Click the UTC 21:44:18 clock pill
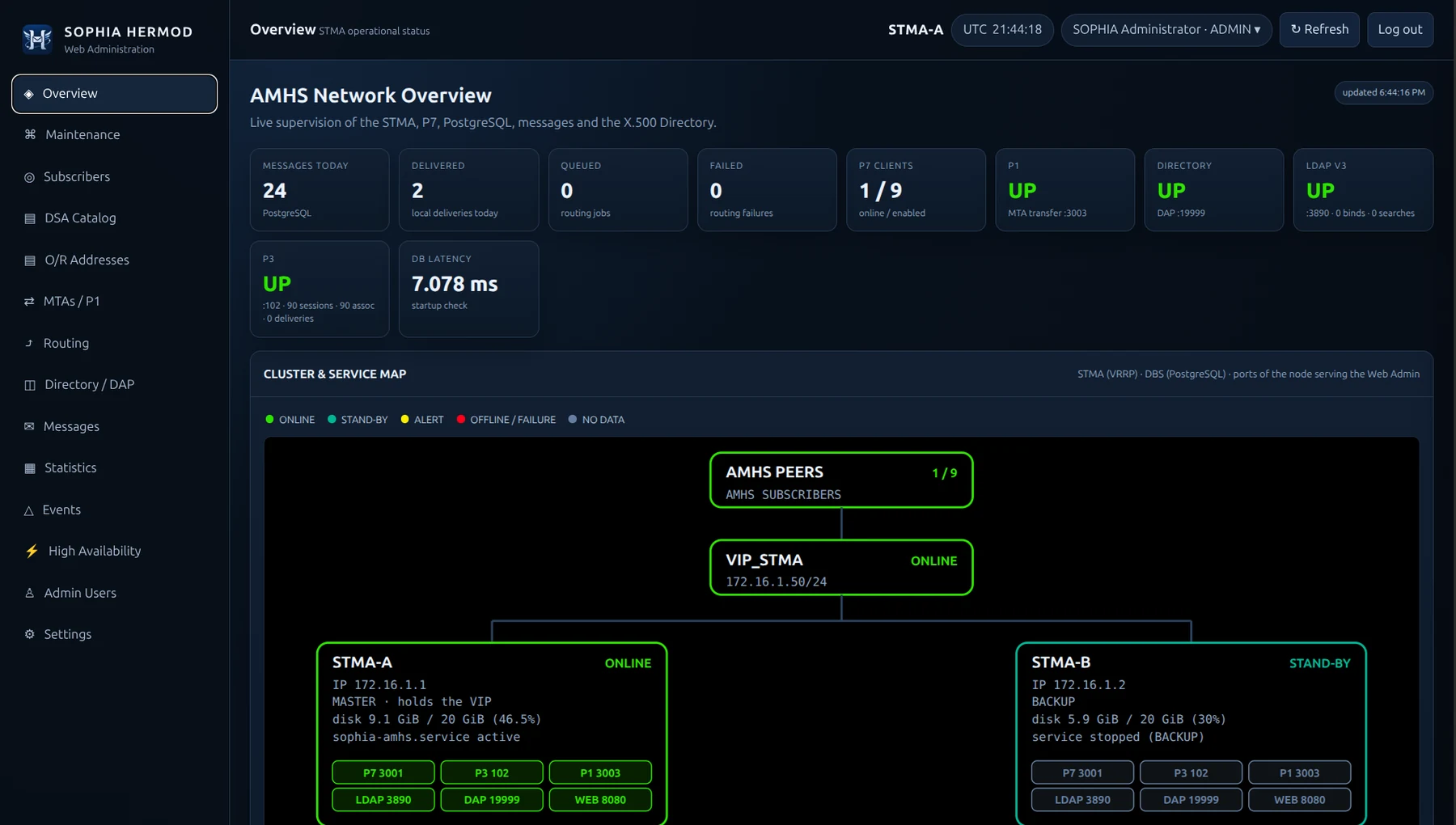The image size is (1456, 825). [x=1002, y=30]
